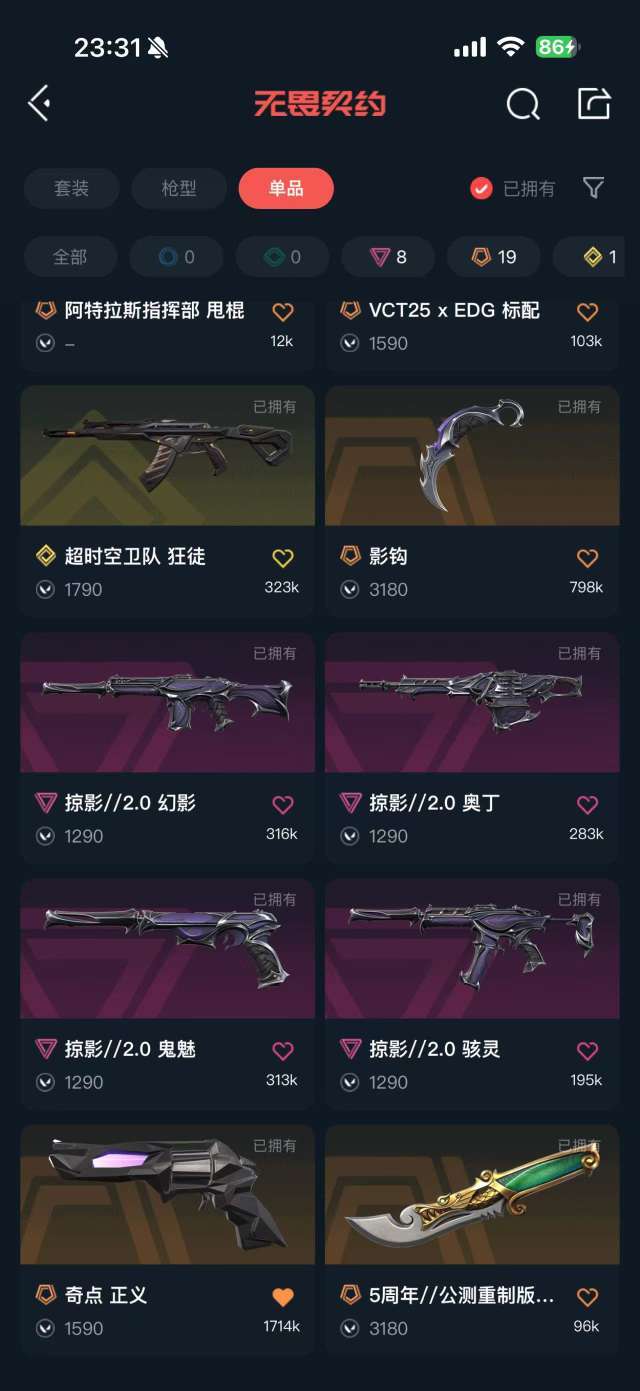Viewport: 640px width, 1391px height.
Task: Favorite 影钩 with heart icon
Action: pyautogui.click(x=587, y=558)
